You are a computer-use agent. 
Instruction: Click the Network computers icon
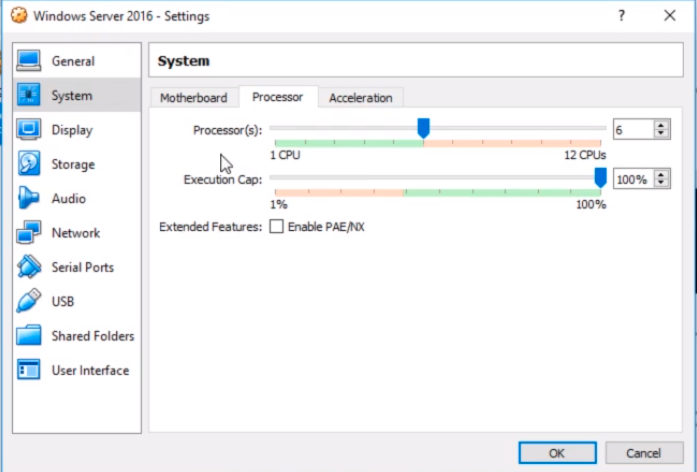point(29,232)
